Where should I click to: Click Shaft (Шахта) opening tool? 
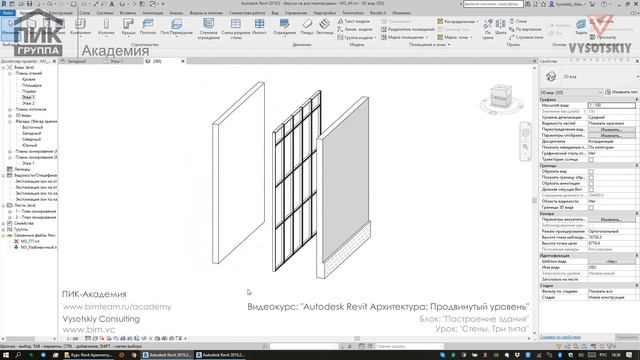[x=500, y=27]
